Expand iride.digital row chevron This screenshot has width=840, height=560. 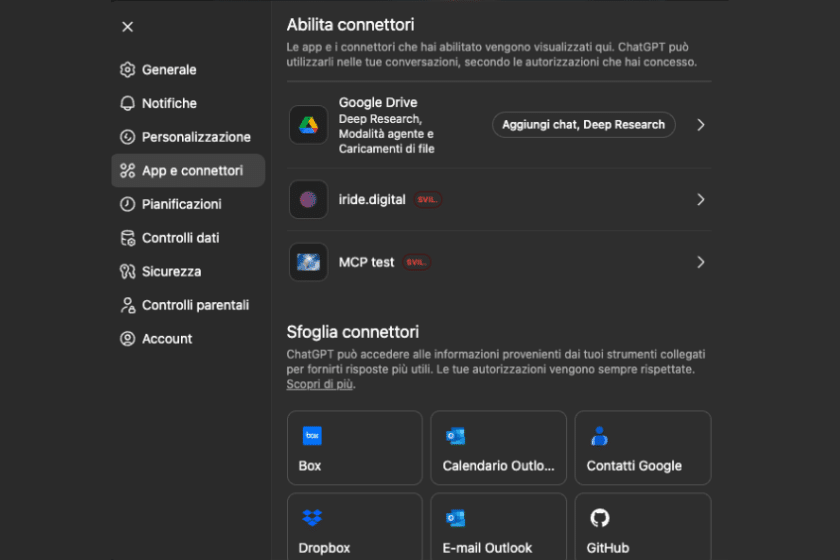click(700, 199)
